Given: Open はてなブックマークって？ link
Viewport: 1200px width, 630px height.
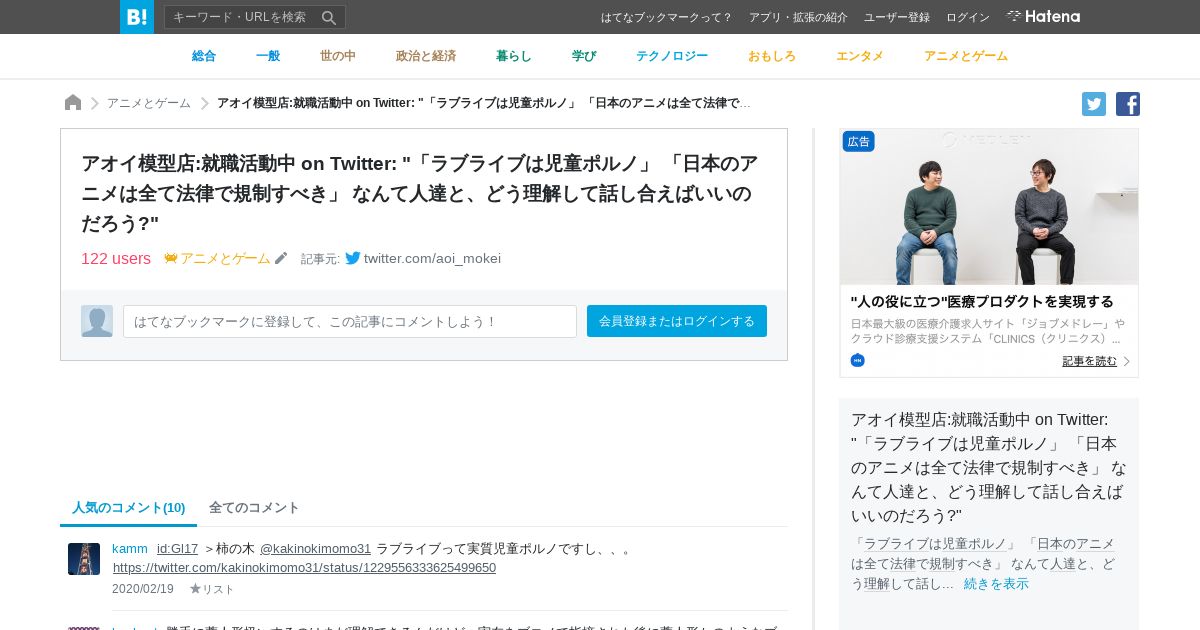Looking at the screenshot, I should [x=667, y=17].
